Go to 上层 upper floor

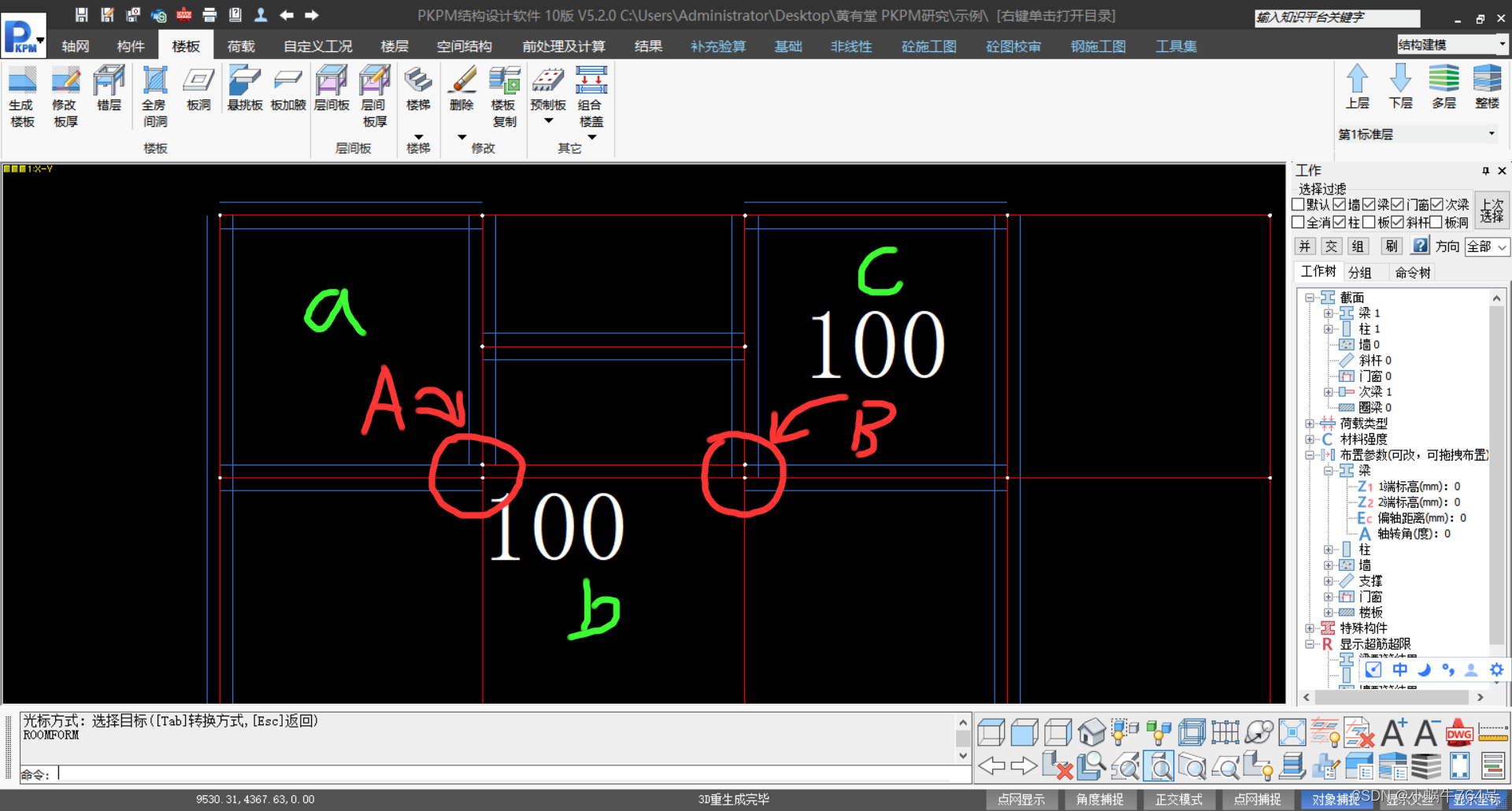click(x=1357, y=87)
